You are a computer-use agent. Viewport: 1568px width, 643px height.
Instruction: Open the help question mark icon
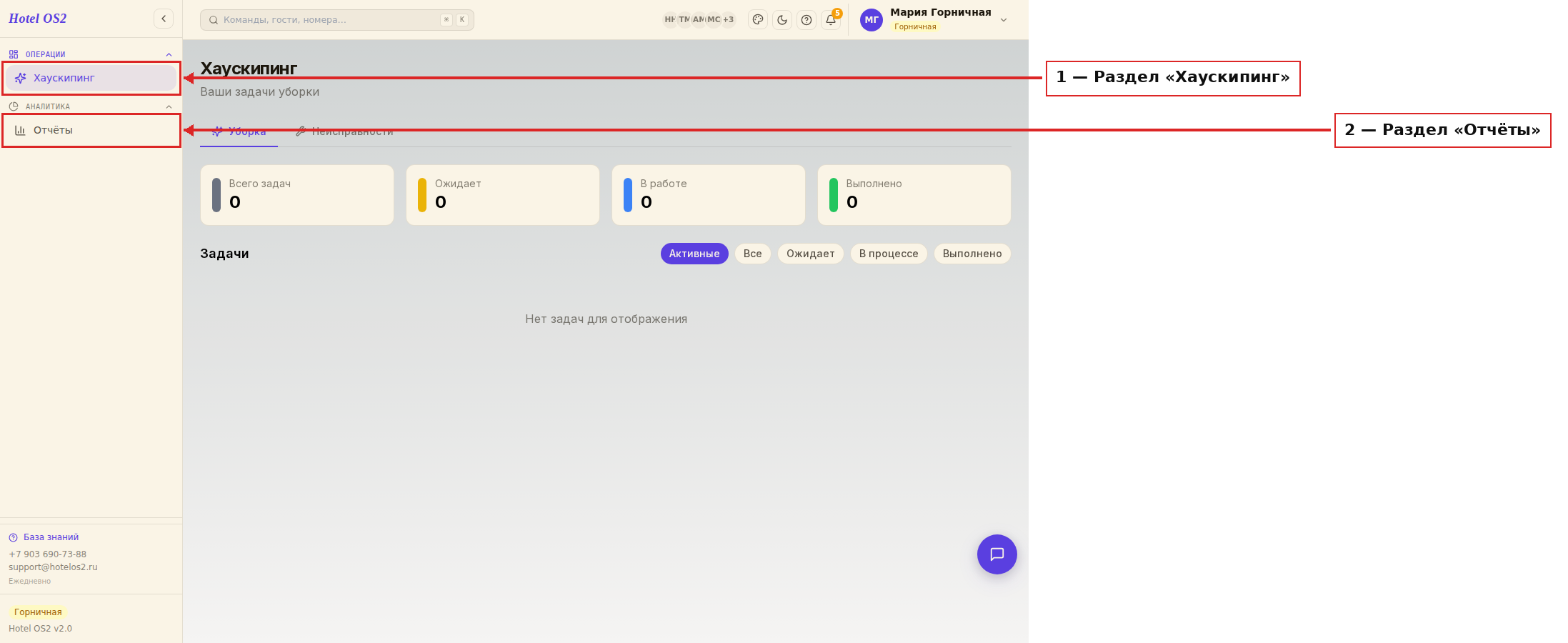click(807, 20)
